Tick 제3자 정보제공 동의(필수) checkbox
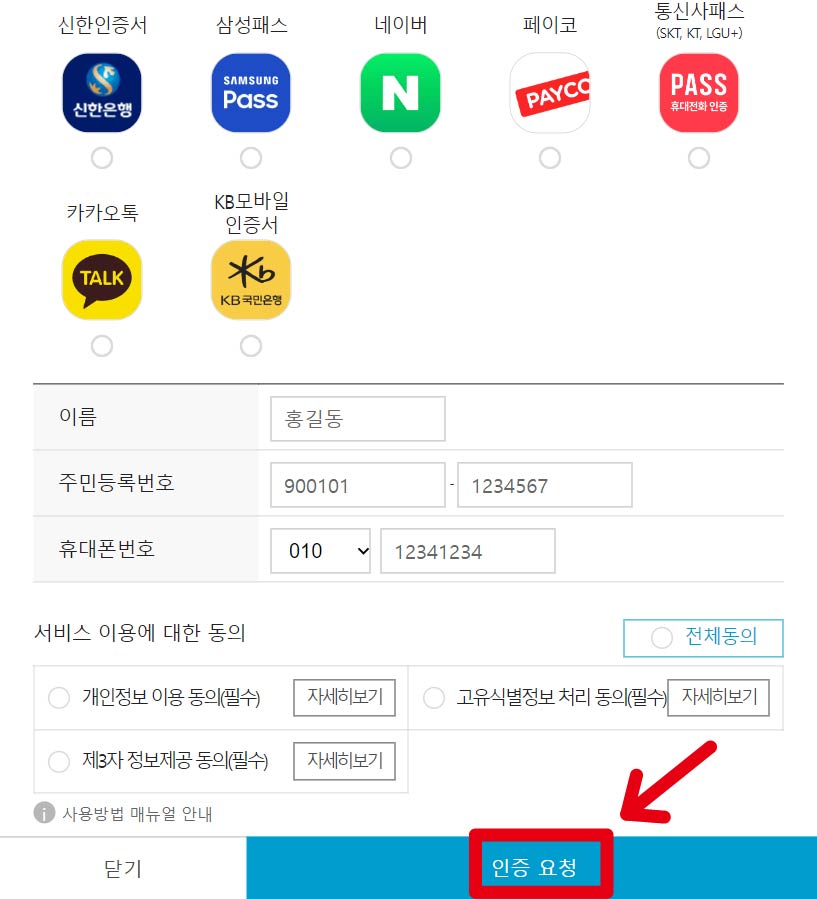The width and height of the screenshot is (817, 899). [x=59, y=761]
